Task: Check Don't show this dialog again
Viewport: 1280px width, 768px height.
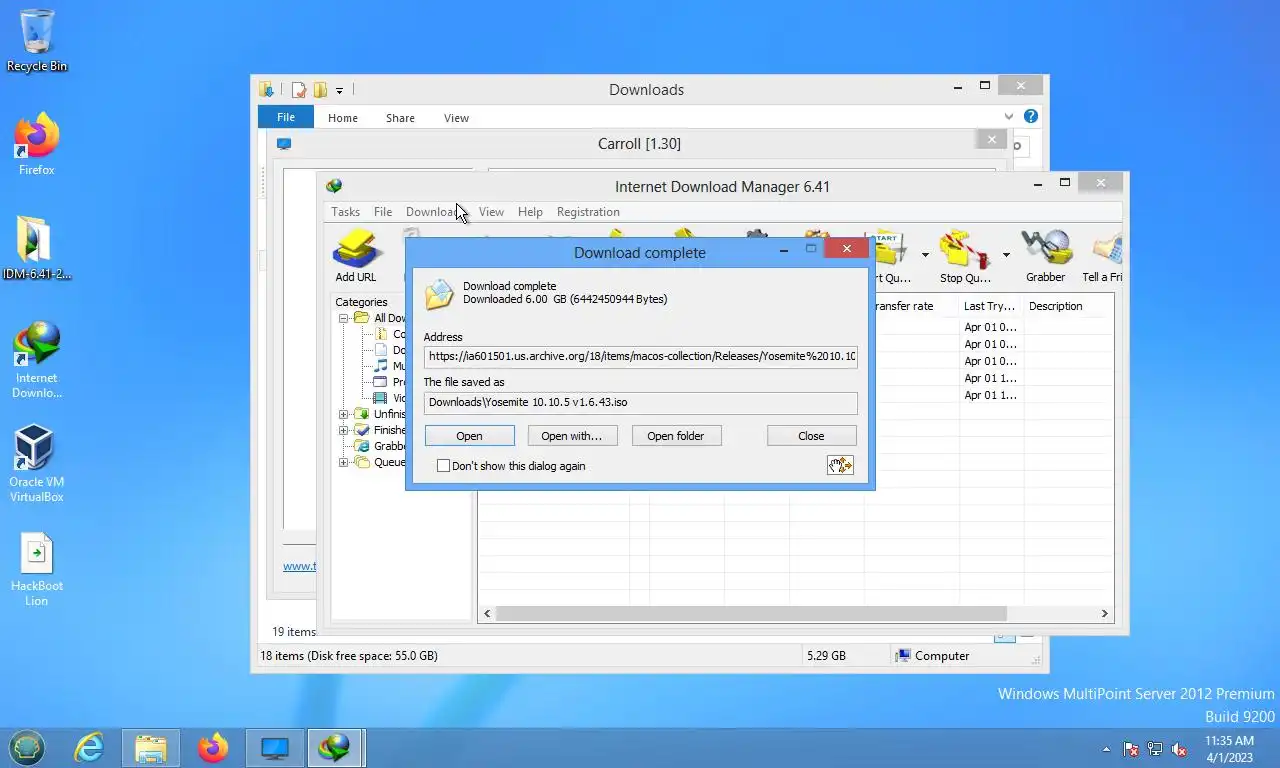Action: pos(443,466)
